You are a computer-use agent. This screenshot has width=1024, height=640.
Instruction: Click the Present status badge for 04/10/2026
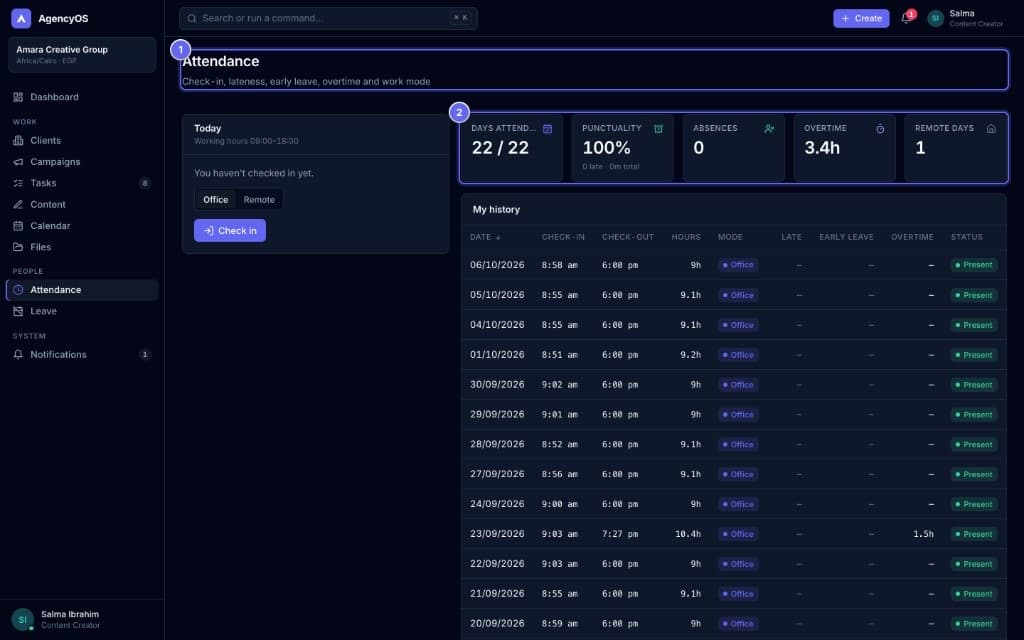click(974, 325)
